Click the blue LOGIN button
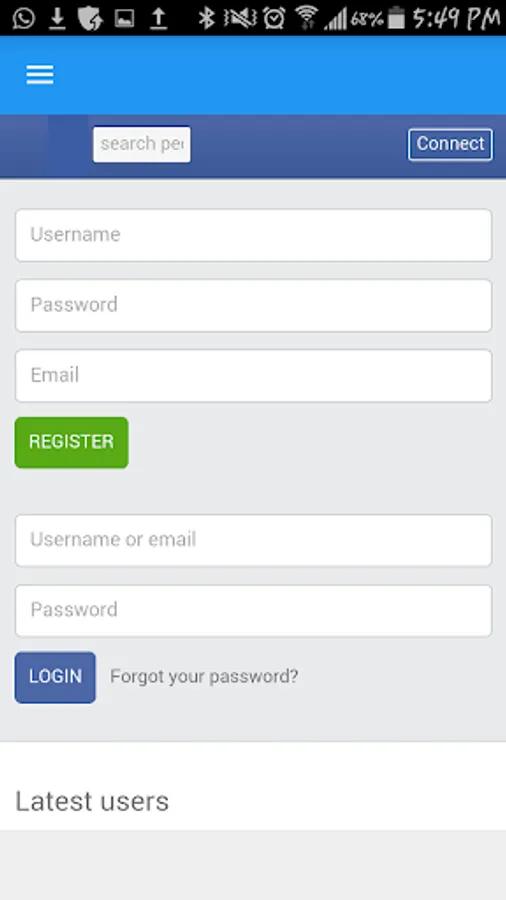Image resolution: width=506 pixels, height=900 pixels. [x=55, y=677]
